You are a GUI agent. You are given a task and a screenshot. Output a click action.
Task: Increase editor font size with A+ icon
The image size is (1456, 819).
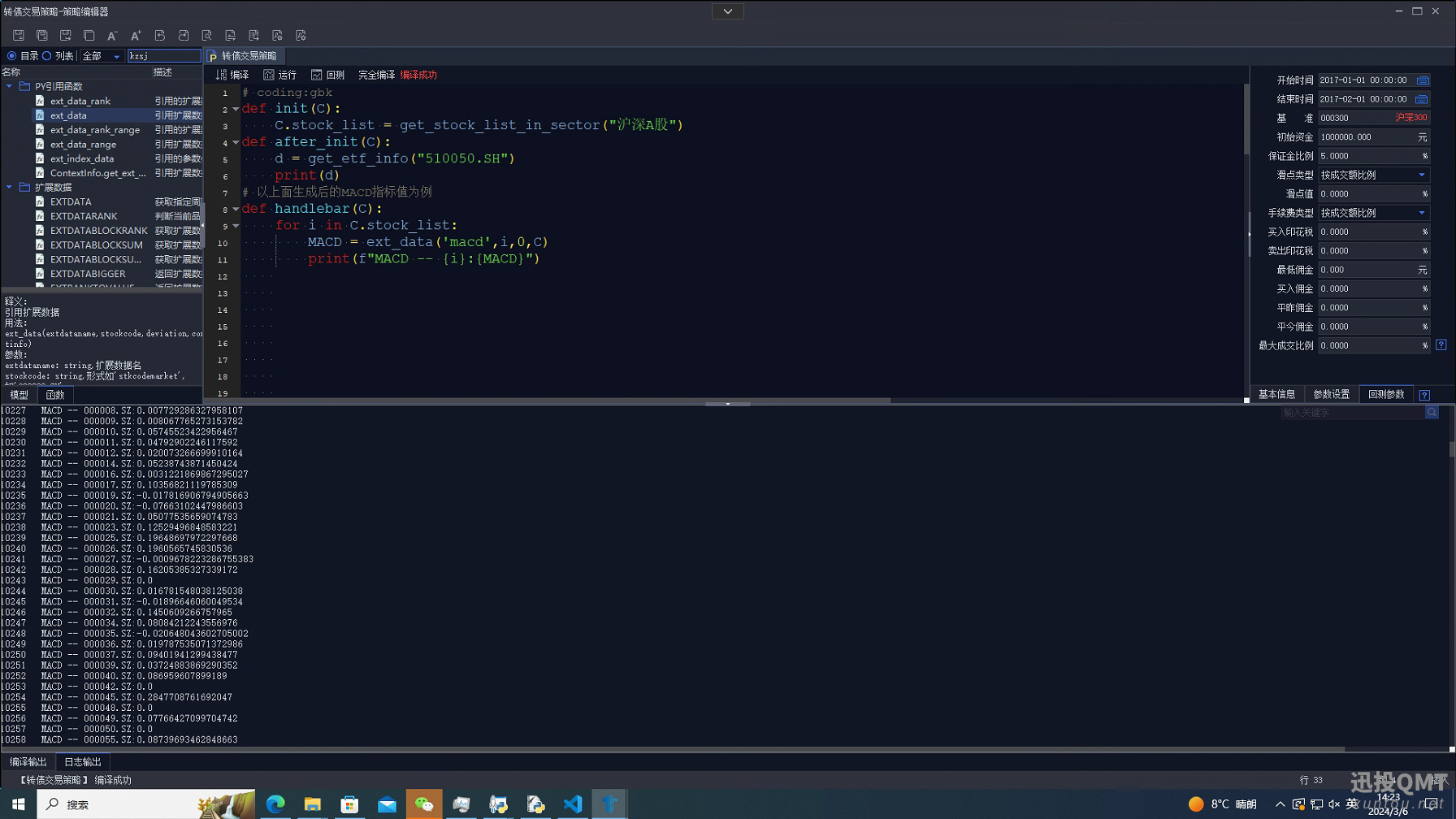pyautogui.click(x=136, y=35)
